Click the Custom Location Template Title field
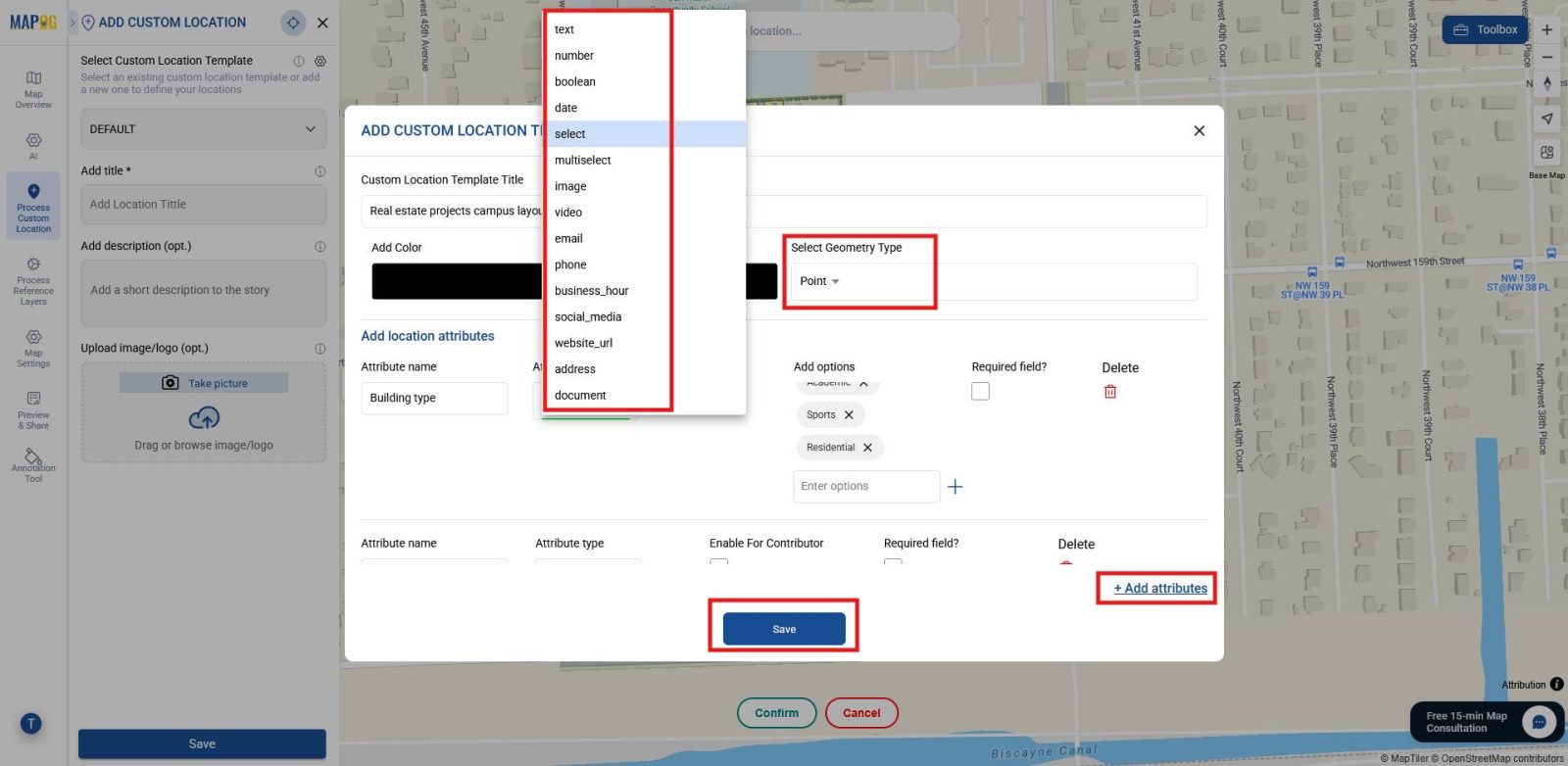 click(x=784, y=212)
